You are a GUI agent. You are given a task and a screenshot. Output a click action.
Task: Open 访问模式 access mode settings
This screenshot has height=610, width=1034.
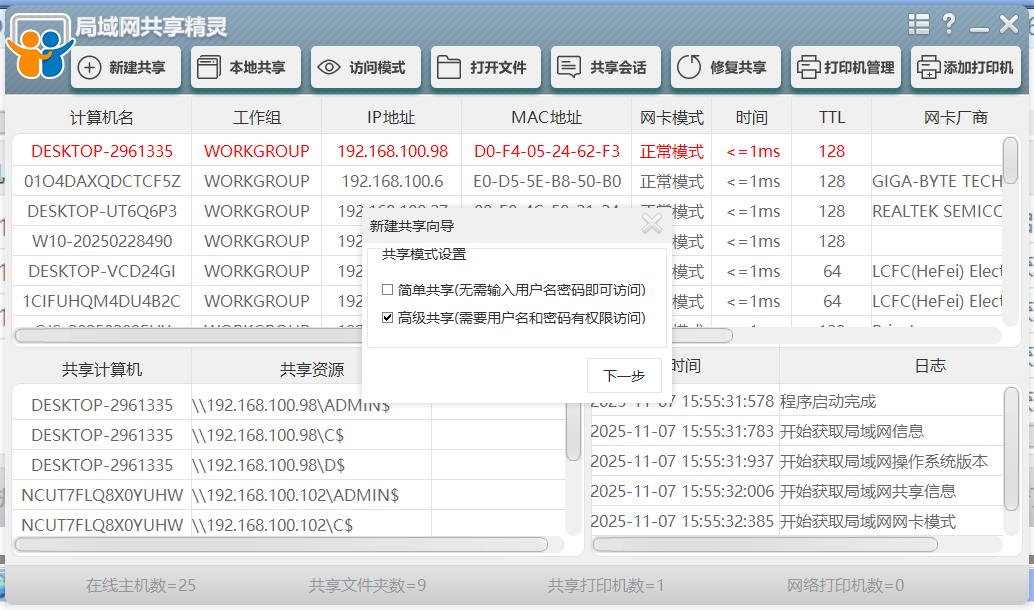365,66
